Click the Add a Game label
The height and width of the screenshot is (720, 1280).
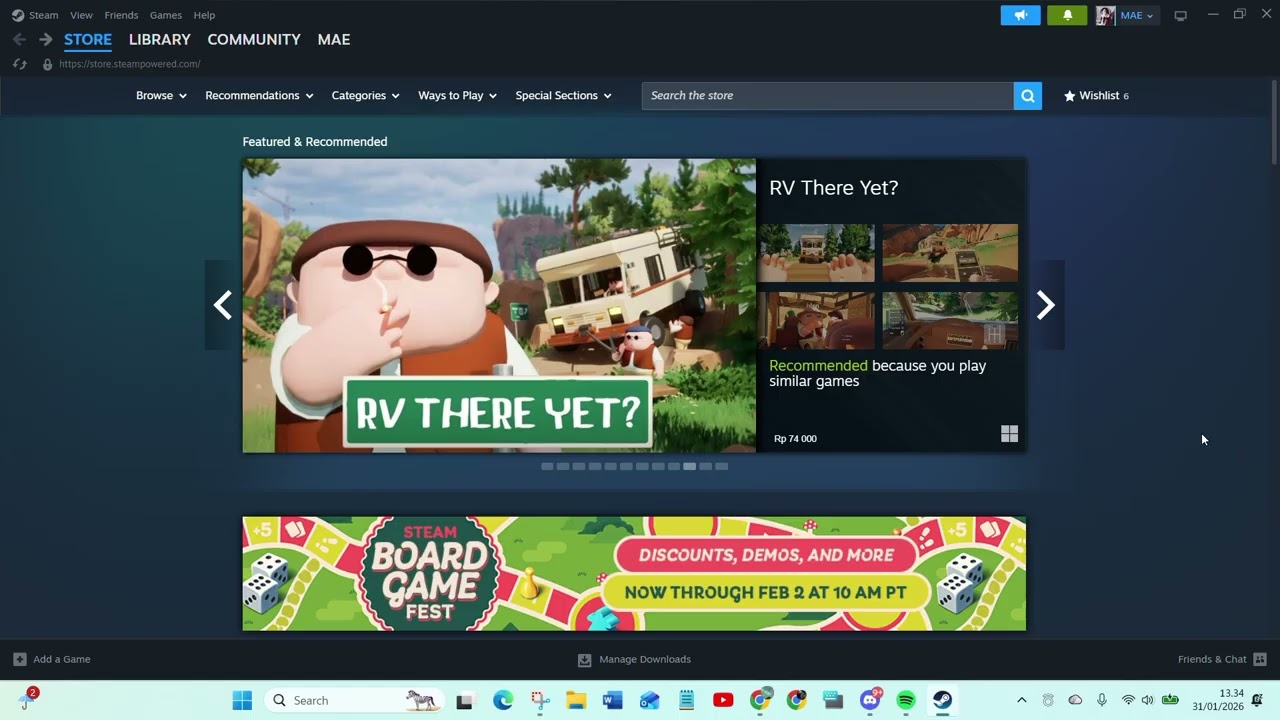pos(62,659)
